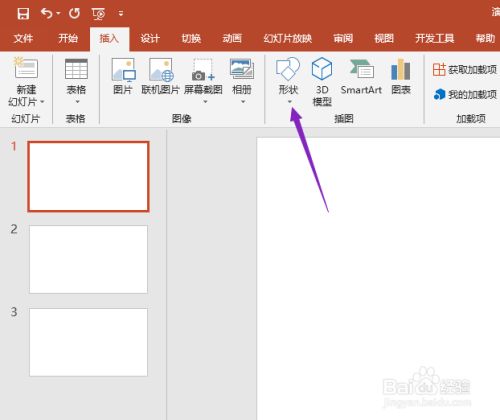The height and width of the screenshot is (420, 500).
Task: Click the Save icon in quick access toolbar
Action: (x=23, y=14)
